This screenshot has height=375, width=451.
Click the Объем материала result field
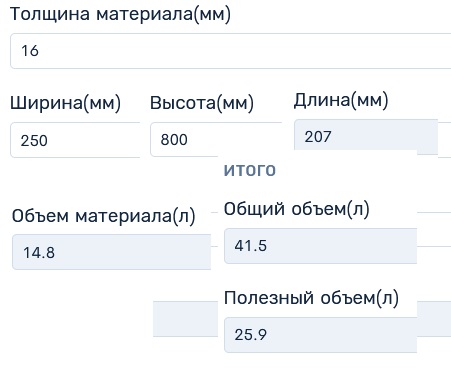[112, 252]
